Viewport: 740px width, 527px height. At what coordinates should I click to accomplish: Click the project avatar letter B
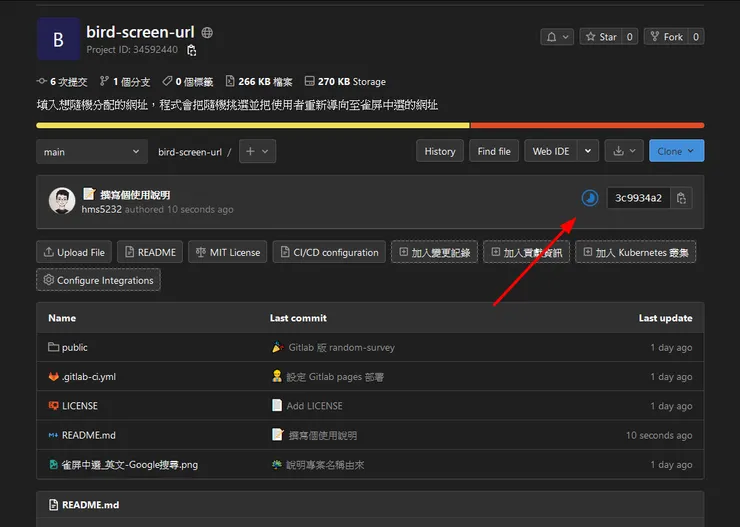pyautogui.click(x=59, y=39)
